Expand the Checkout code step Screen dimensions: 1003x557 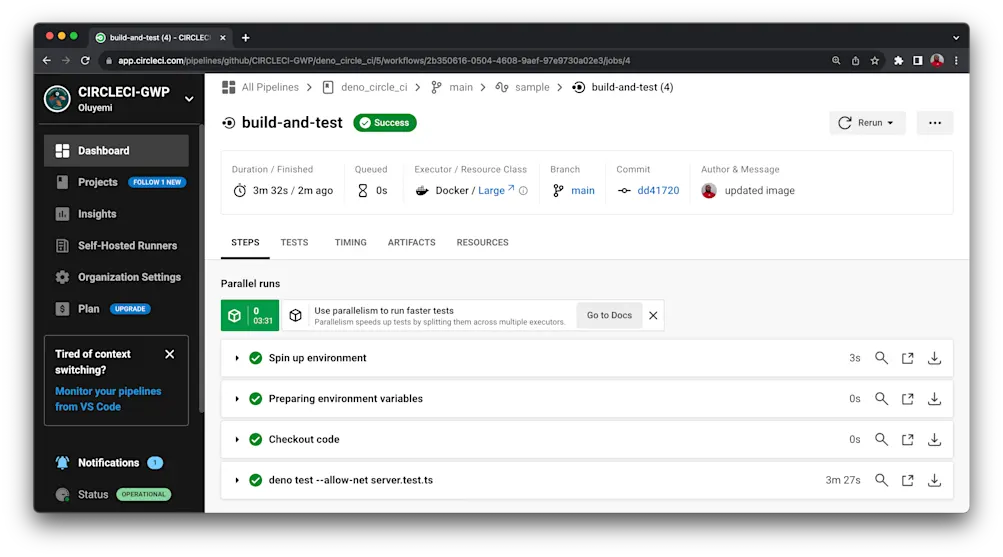pos(237,439)
